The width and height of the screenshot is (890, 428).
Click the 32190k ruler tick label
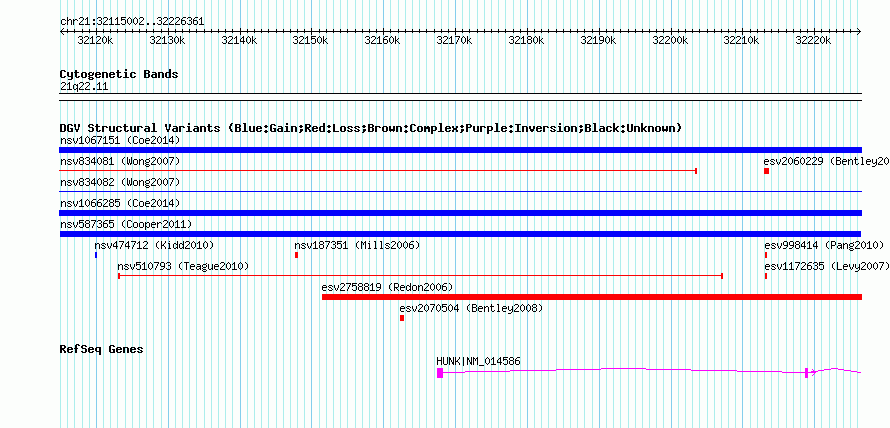click(x=598, y=41)
